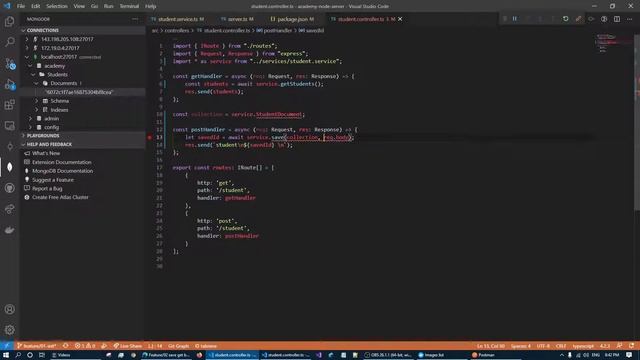The image size is (640, 360).
Task: Open the Go menu
Action: tap(94, 6)
